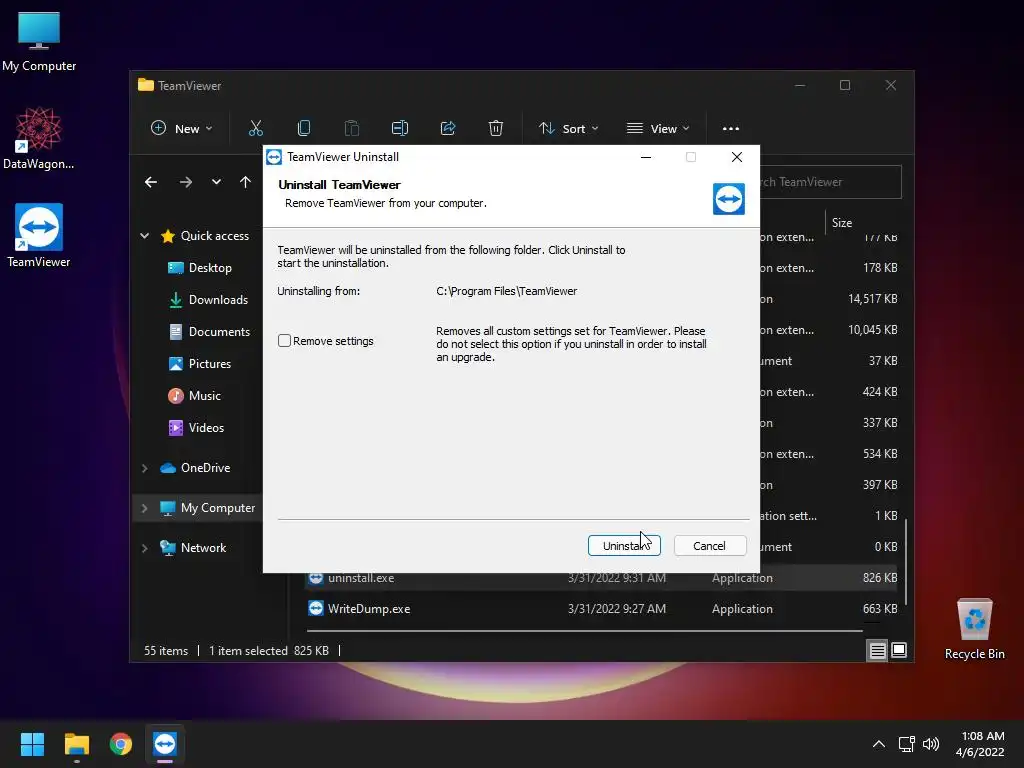1024x768 pixels.
Task: Select Desktop in the navigation pane
Action: coord(199,268)
